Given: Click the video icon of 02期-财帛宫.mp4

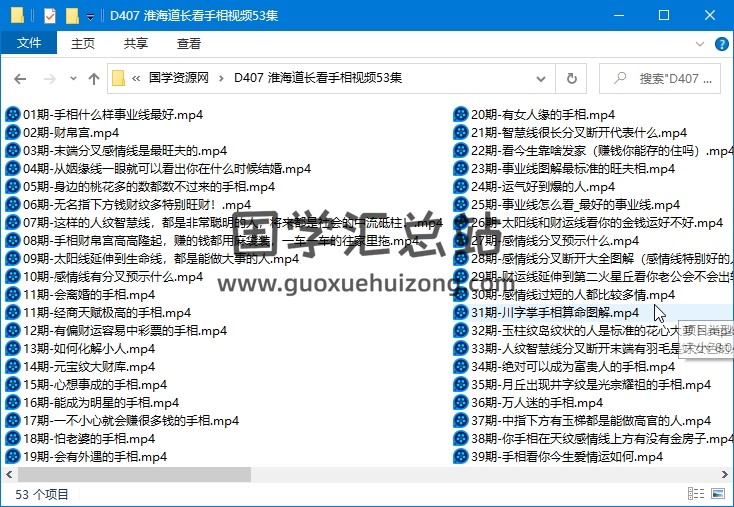Looking at the screenshot, I should [13, 132].
